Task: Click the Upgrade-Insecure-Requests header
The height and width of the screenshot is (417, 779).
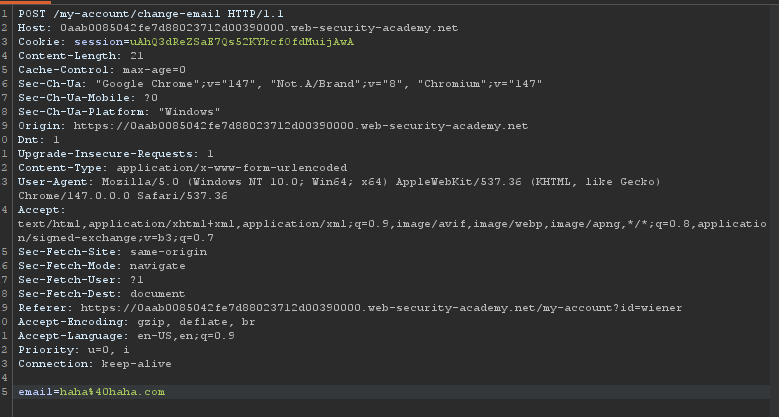Action: tap(116, 154)
